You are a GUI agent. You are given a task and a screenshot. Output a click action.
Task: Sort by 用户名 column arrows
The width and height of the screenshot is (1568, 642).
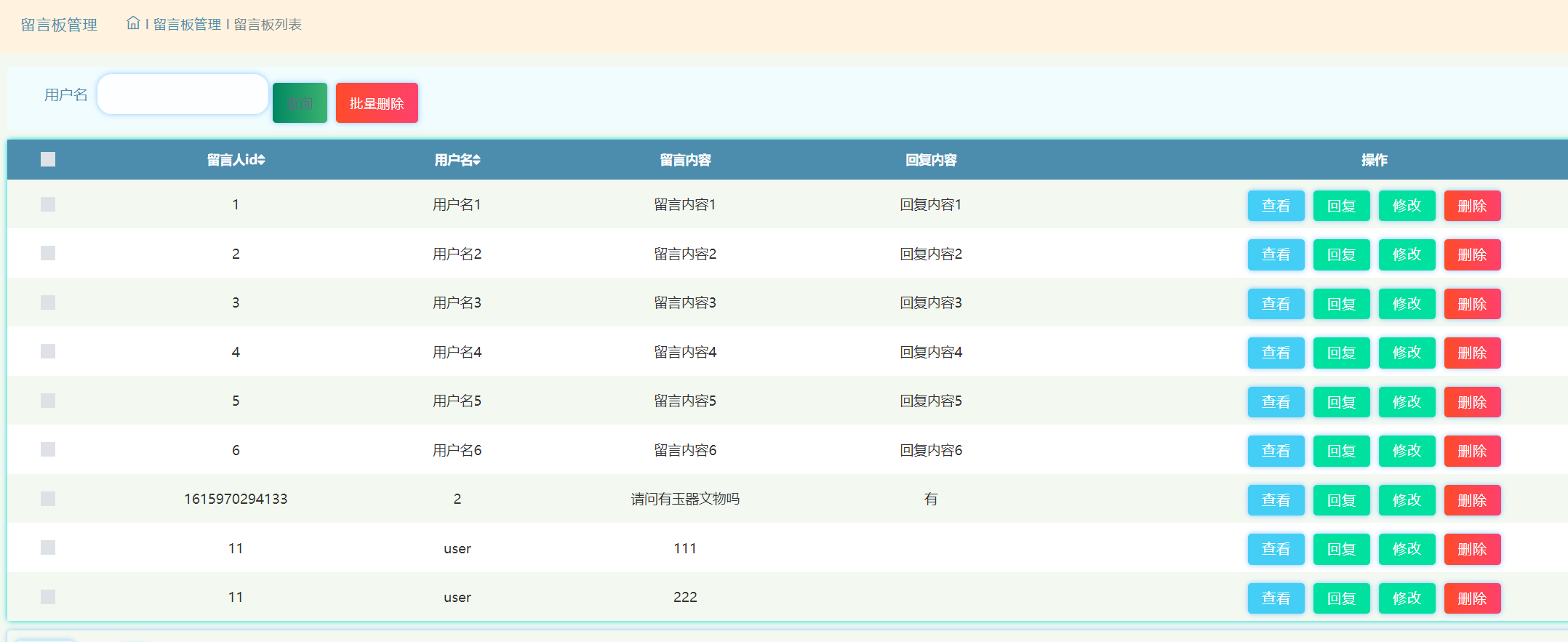[x=476, y=160]
